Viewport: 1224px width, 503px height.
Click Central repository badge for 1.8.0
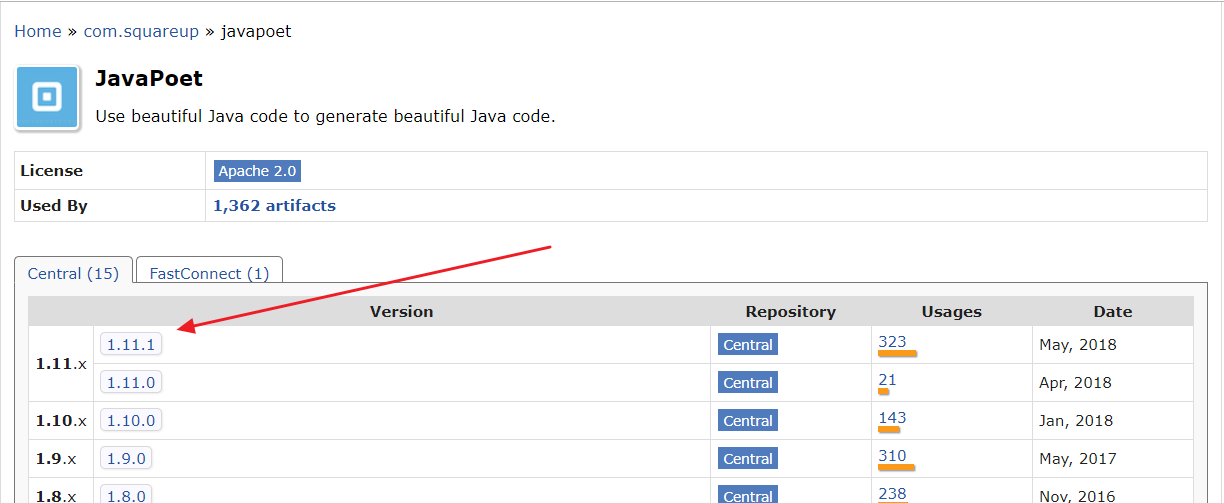coord(748,495)
